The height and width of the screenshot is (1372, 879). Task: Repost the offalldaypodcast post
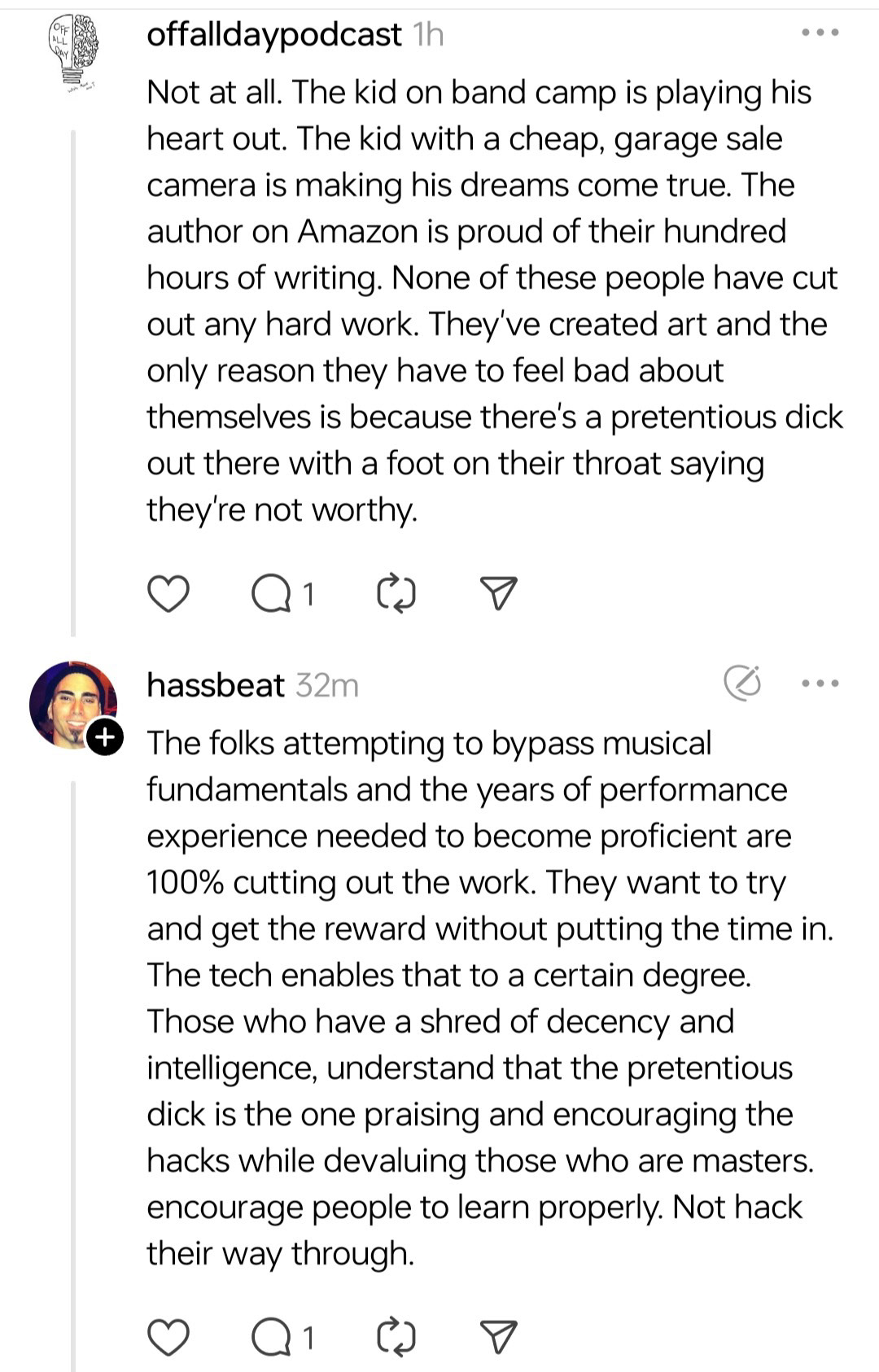click(396, 594)
